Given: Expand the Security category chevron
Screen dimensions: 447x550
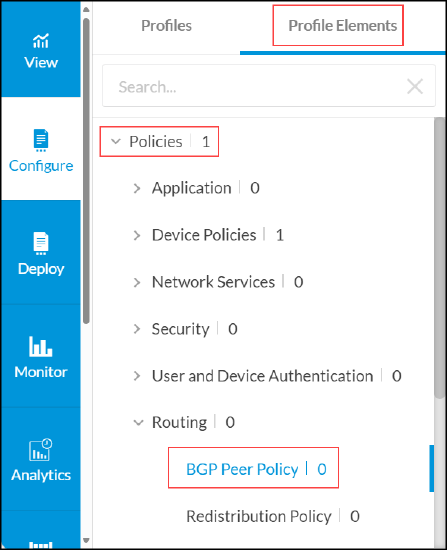Looking at the screenshot, I should [x=137, y=329].
